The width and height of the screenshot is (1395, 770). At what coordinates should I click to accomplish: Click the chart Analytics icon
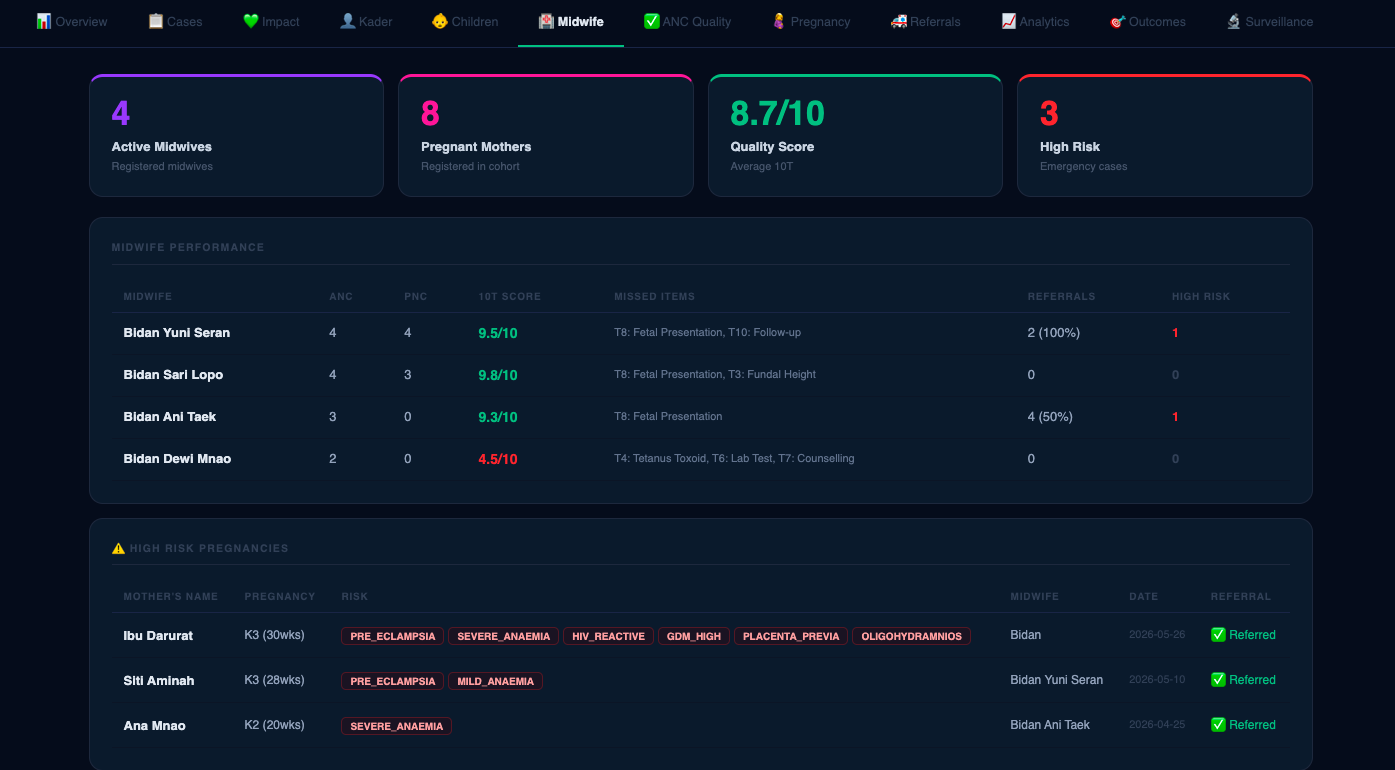pos(1009,21)
